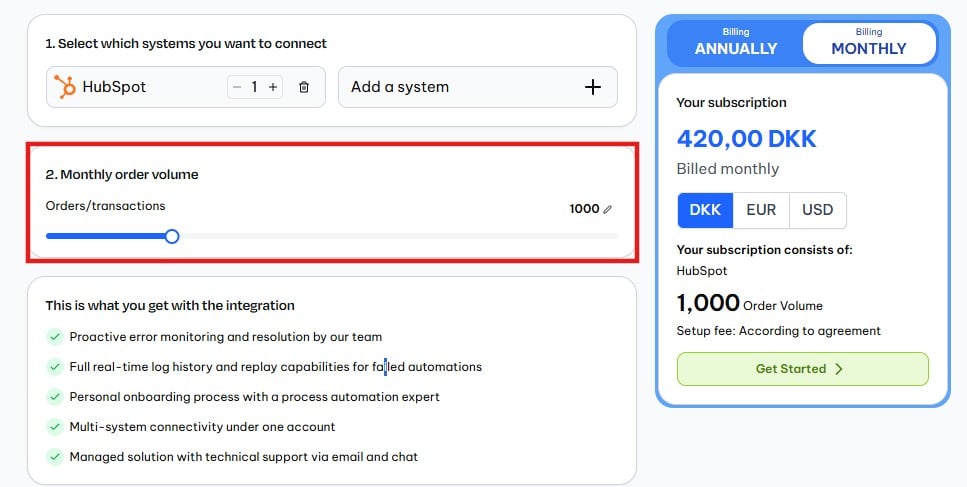
Task: Click checkmark beside Full real-time log history
Action: point(55,367)
